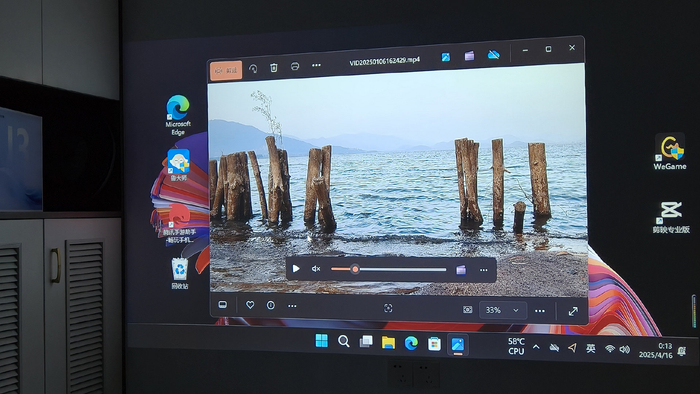
Task: Click the Recycle Bin desktop icon
Action: [x=179, y=273]
